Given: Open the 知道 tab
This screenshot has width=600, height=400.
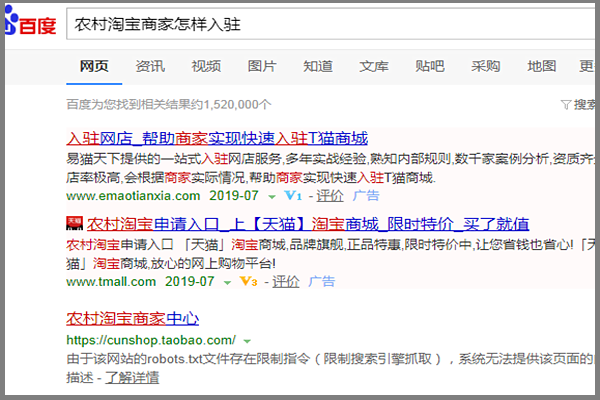Looking at the screenshot, I should 318,66.
